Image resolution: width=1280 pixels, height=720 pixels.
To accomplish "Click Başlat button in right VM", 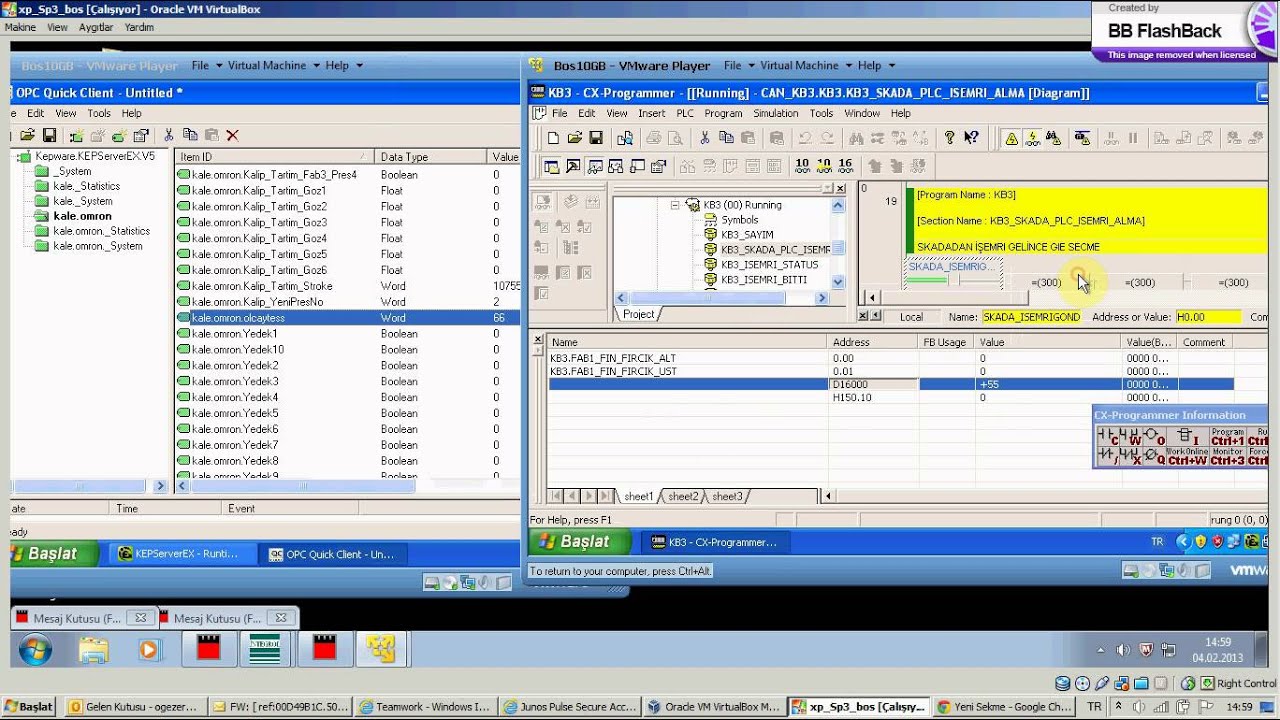I will pyautogui.click(x=580, y=541).
